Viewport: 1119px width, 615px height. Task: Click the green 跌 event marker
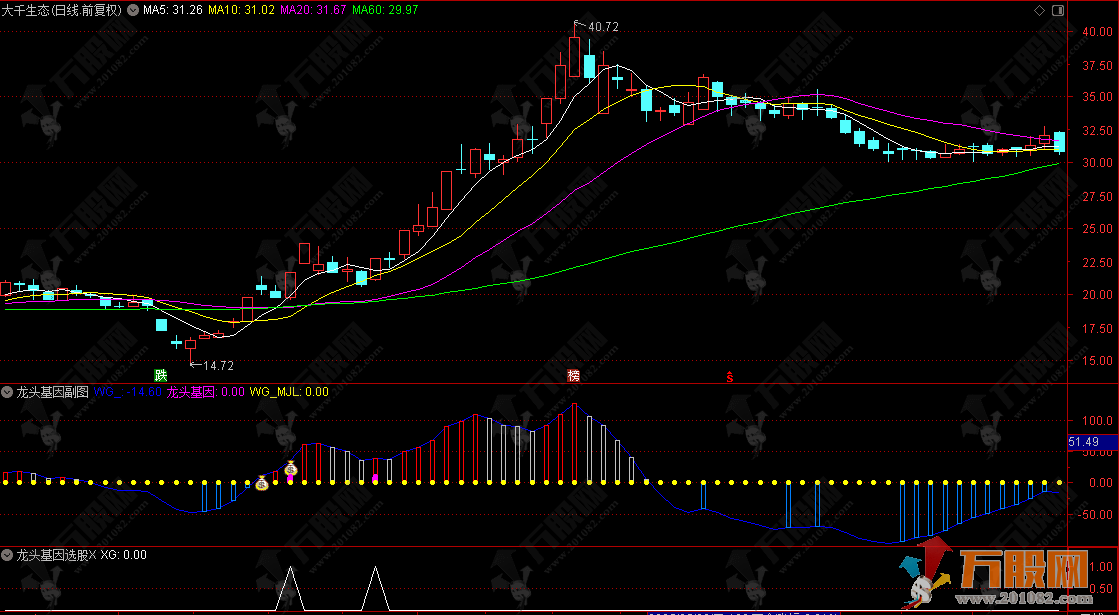point(161,375)
